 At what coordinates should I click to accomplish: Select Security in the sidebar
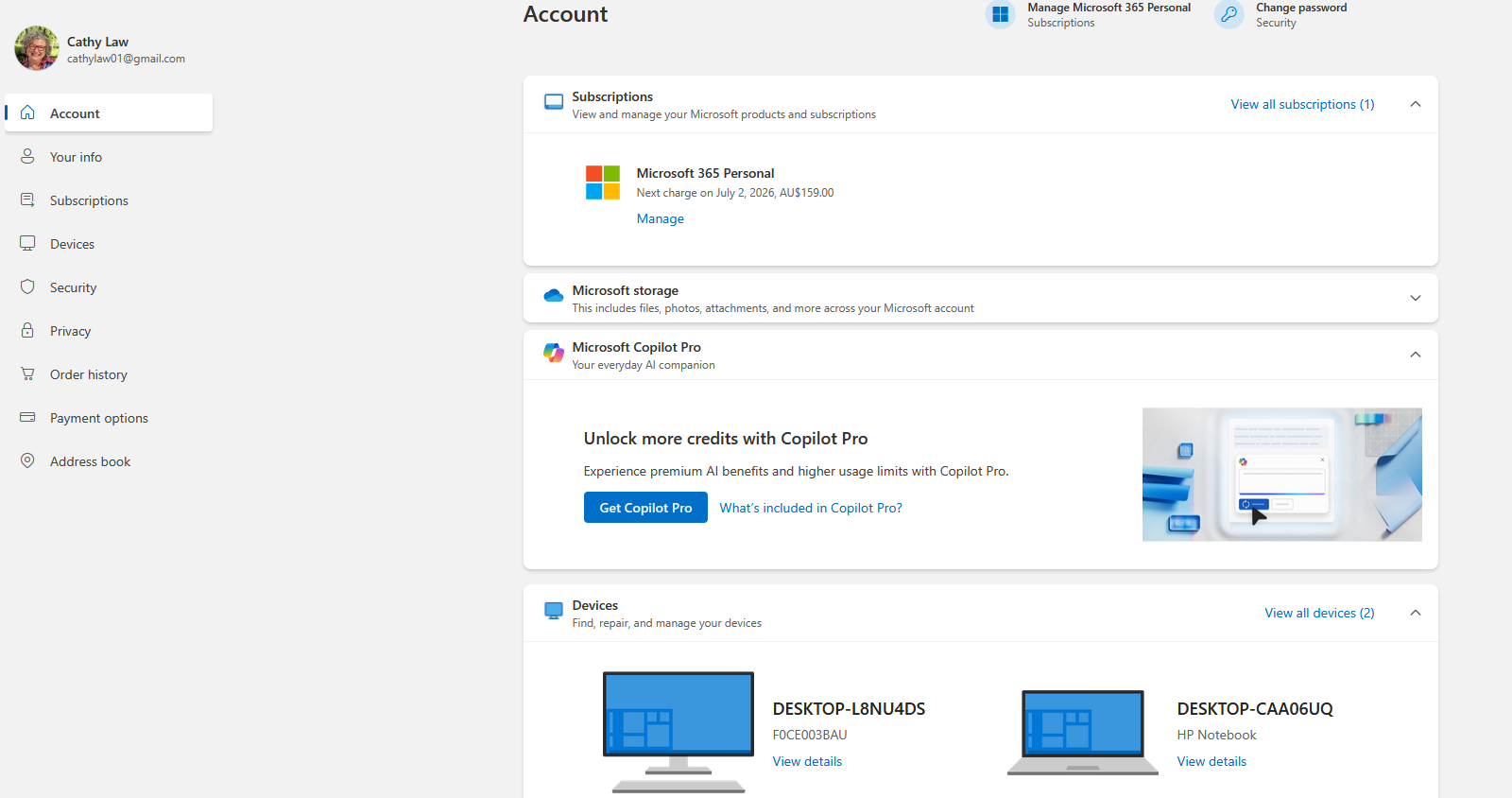coord(109,287)
